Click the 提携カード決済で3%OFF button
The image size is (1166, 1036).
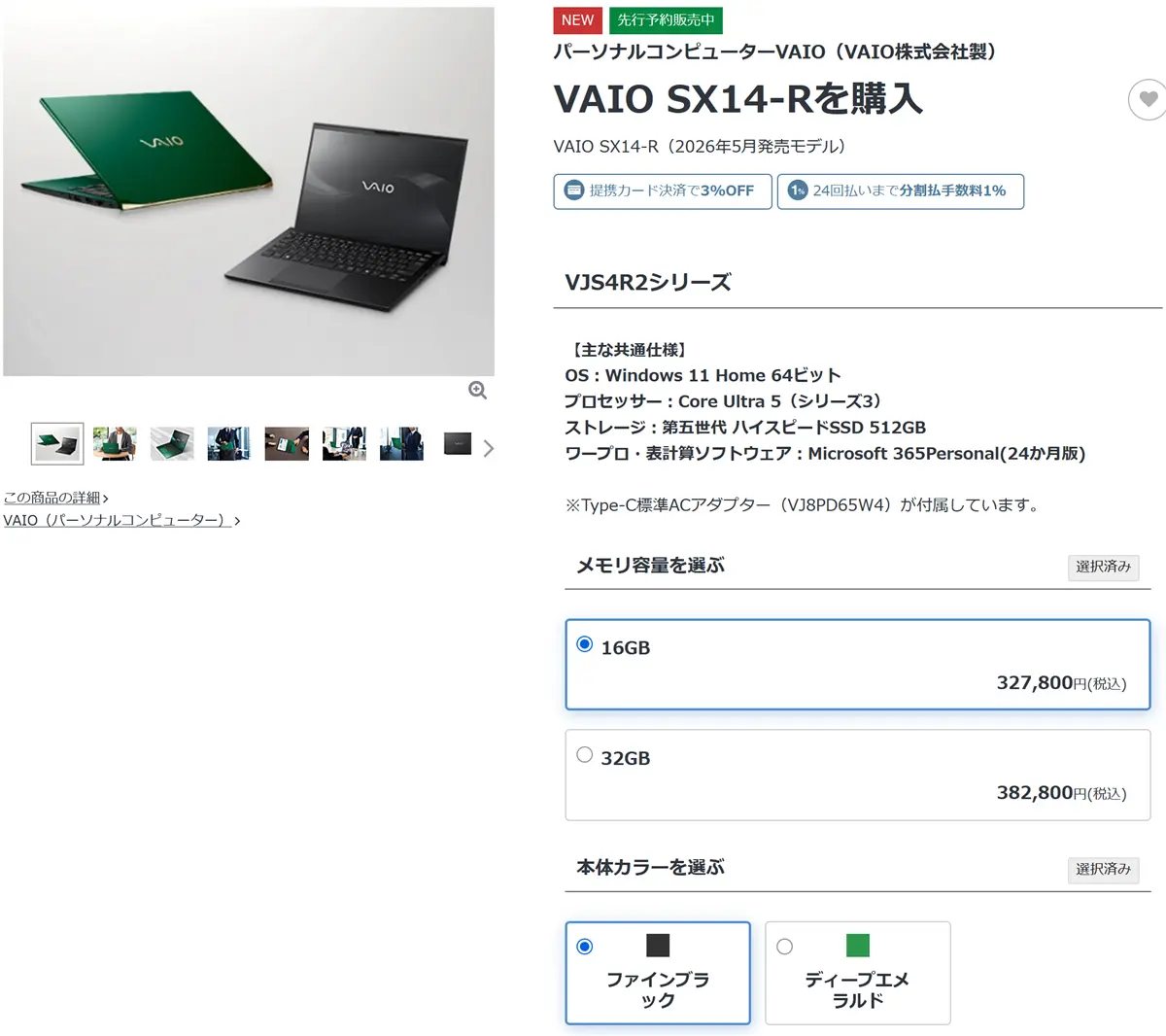[x=663, y=190]
